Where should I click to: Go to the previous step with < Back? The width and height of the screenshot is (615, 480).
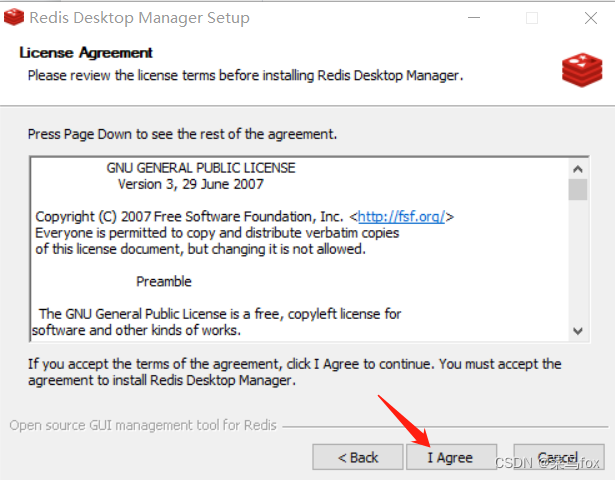coord(358,457)
